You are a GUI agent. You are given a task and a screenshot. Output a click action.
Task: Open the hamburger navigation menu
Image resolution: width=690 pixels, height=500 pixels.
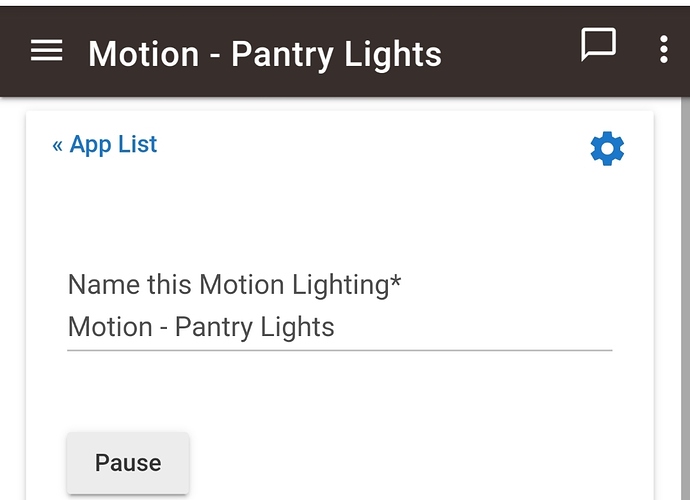tap(46, 50)
